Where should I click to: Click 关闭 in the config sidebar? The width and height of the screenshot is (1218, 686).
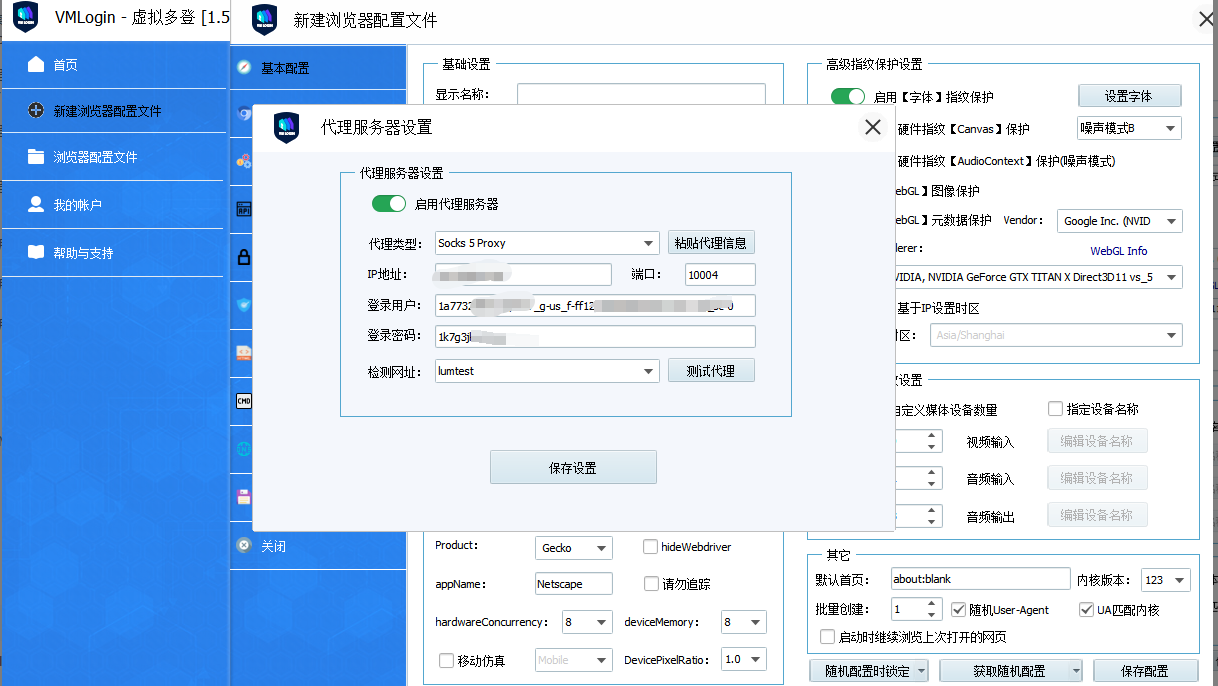[273, 546]
